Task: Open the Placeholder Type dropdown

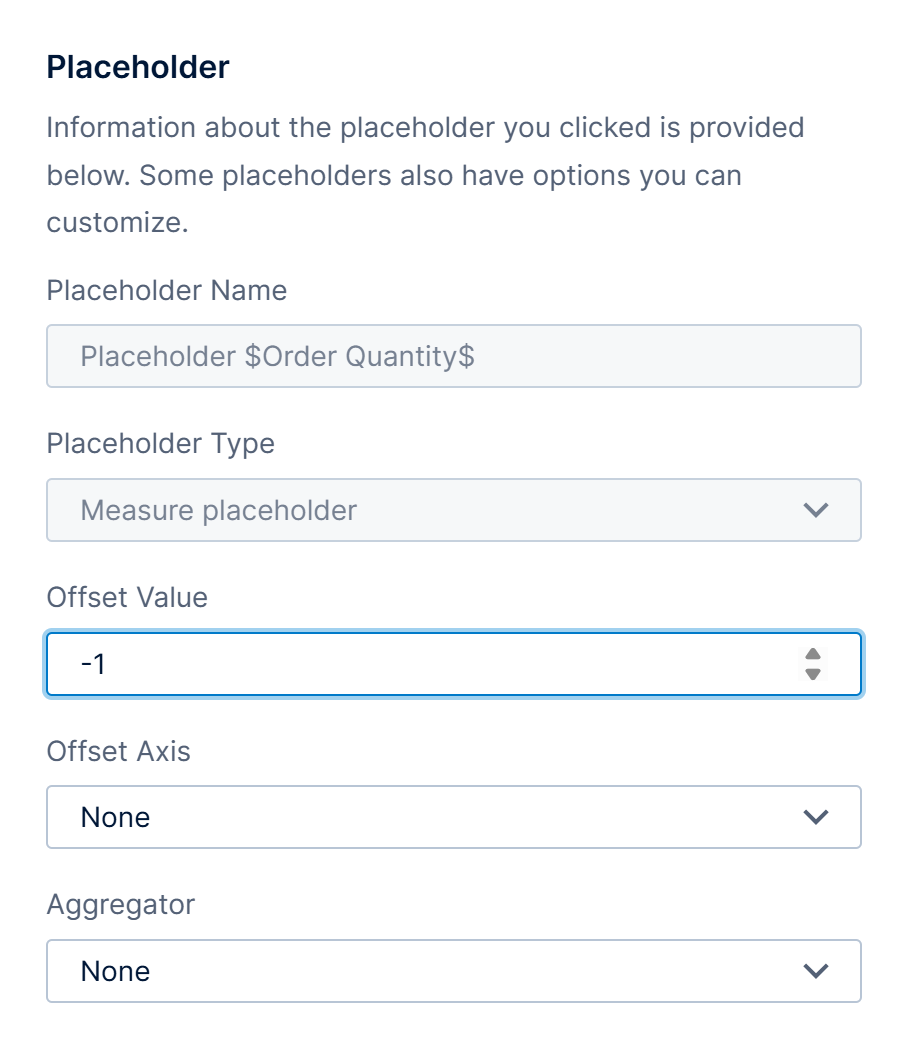Action: [x=453, y=510]
